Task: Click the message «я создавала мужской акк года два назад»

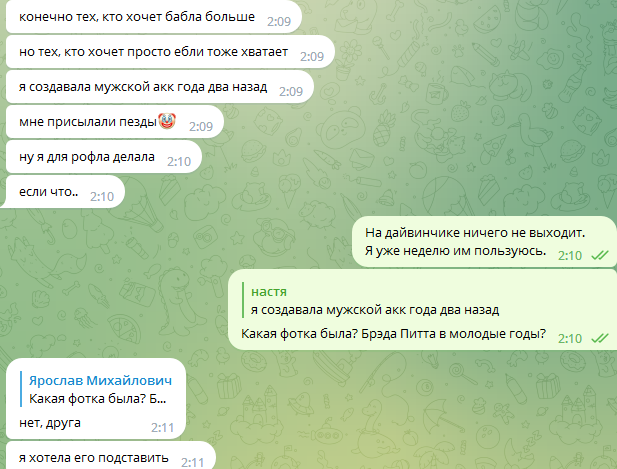Action: click(160, 87)
